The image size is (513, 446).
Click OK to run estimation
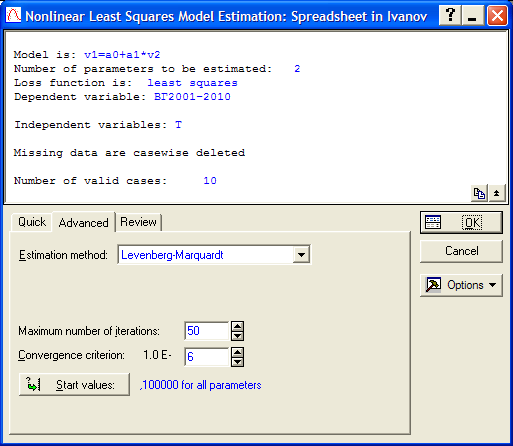(461, 222)
